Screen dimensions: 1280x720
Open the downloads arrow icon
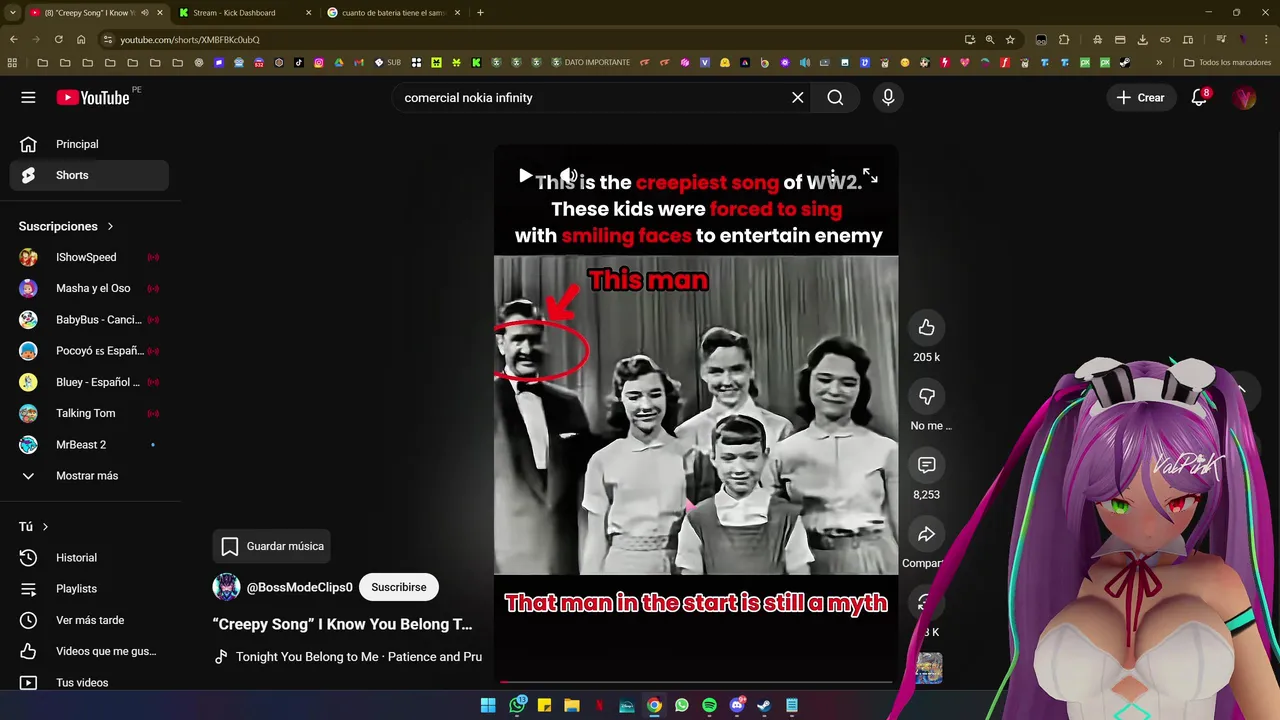(1143, 39)
